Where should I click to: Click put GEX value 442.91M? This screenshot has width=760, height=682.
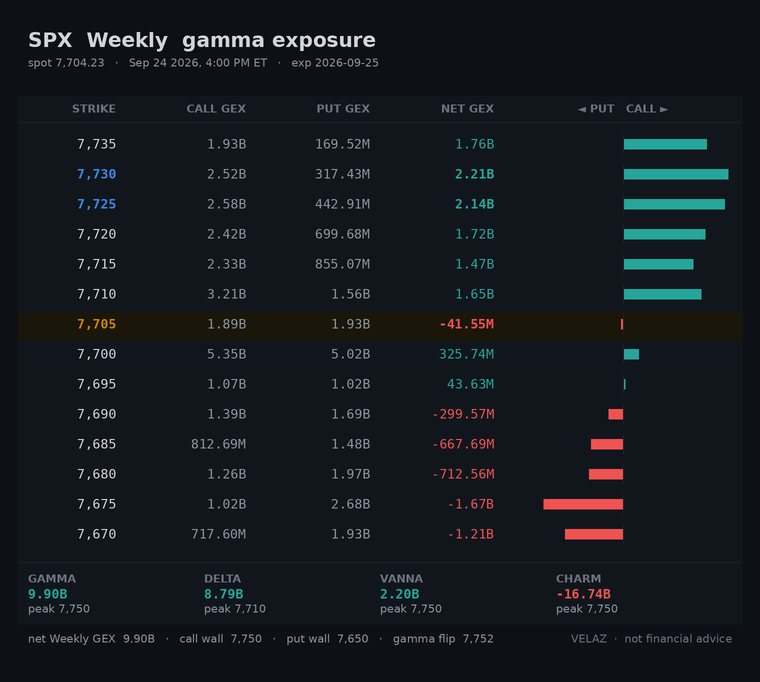[342, 204]
